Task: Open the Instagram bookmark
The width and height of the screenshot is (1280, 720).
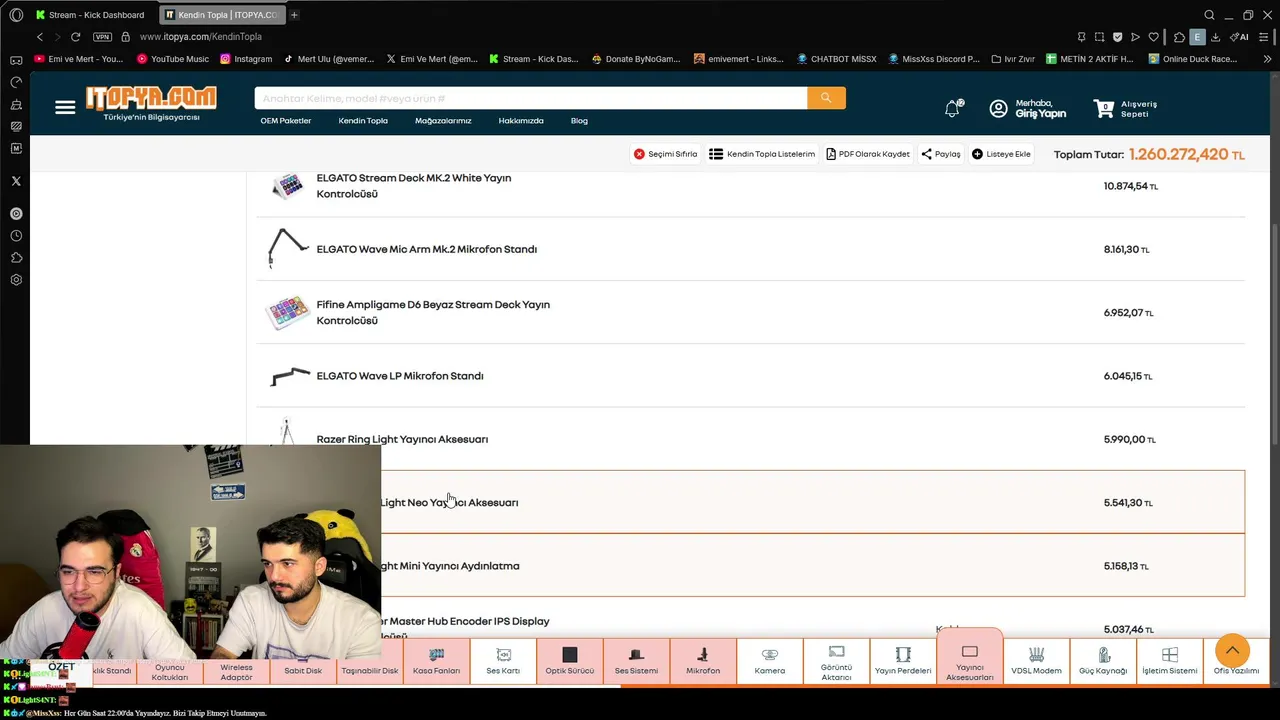Action: 245,59
